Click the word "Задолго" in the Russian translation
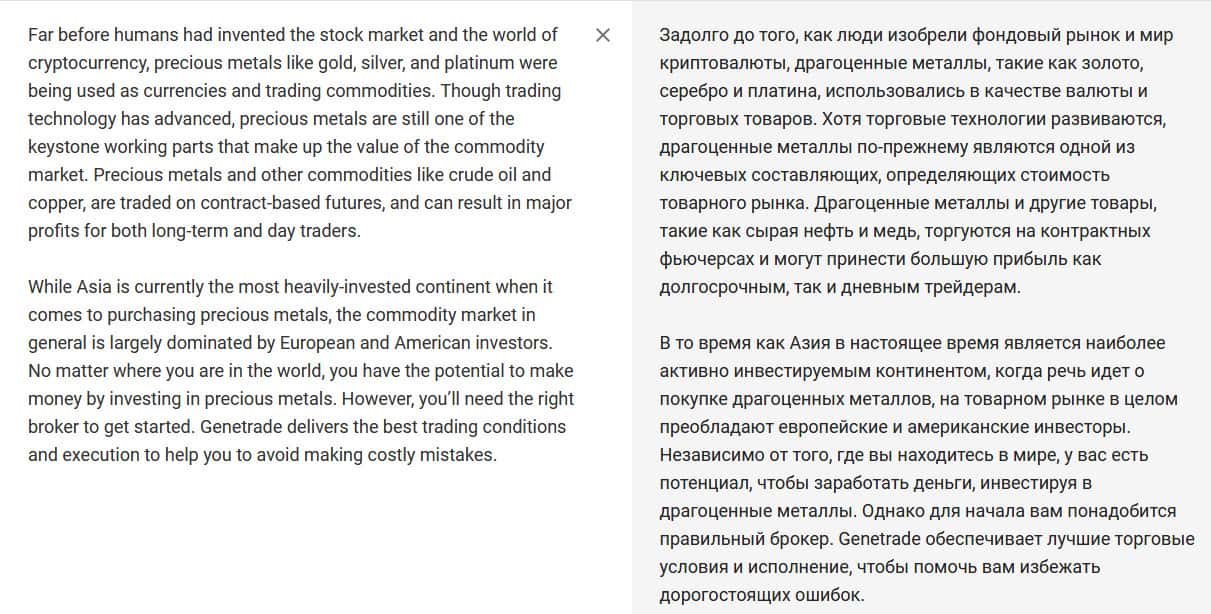This screenshot has width=1211, height=614. pos(693,36)
